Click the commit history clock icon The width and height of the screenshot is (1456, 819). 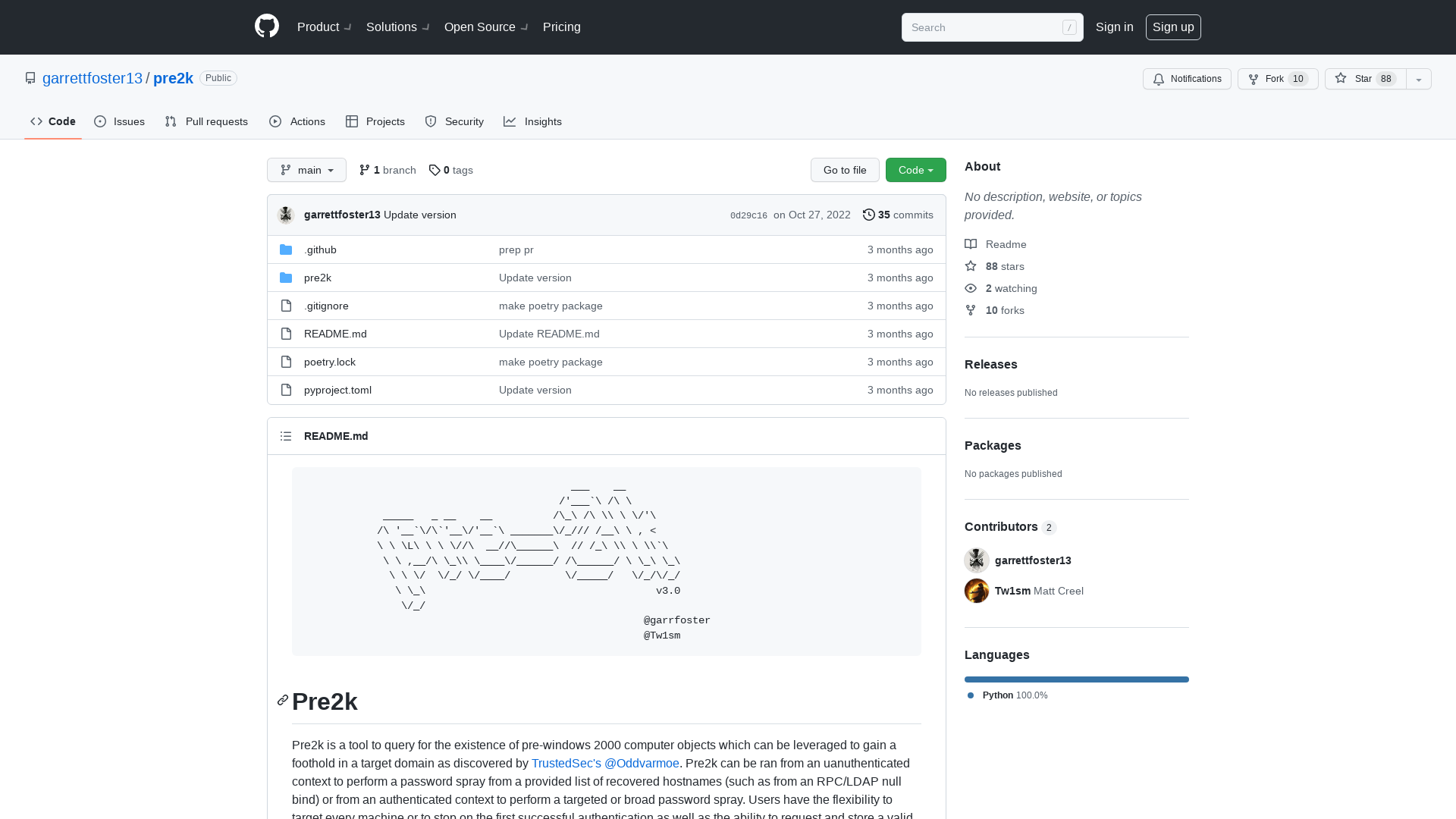[x=869, y=215]
